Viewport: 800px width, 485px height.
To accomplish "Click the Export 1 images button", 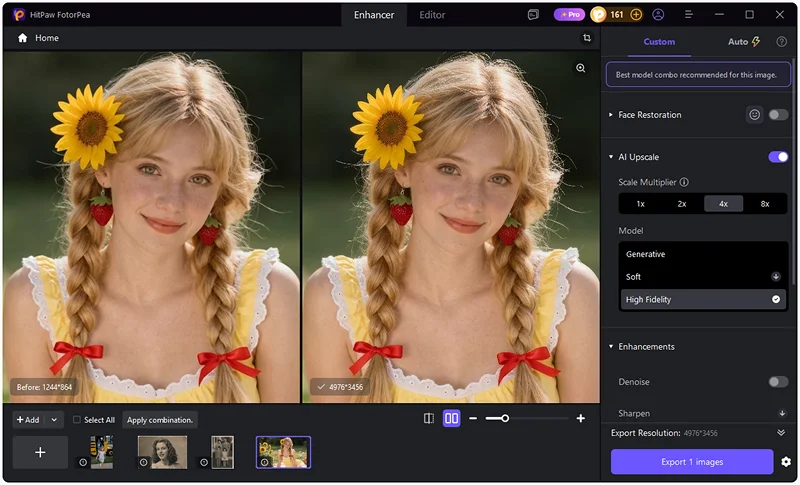I will pos(692,462).
